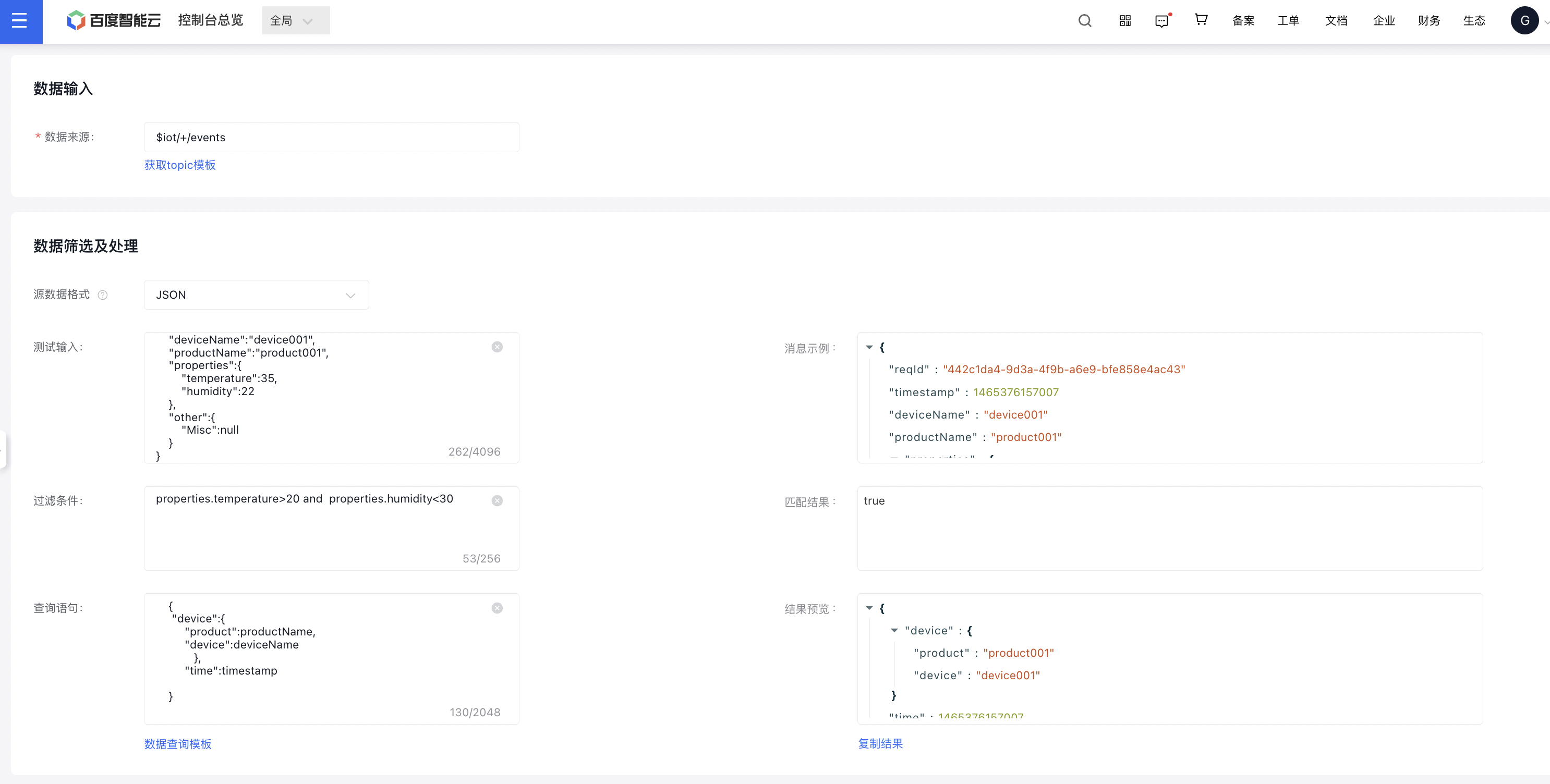Viewport: 1550px width, 784px height.
Task: Click the 匹配结果 true output box
Action: (x=1170, y=529)
